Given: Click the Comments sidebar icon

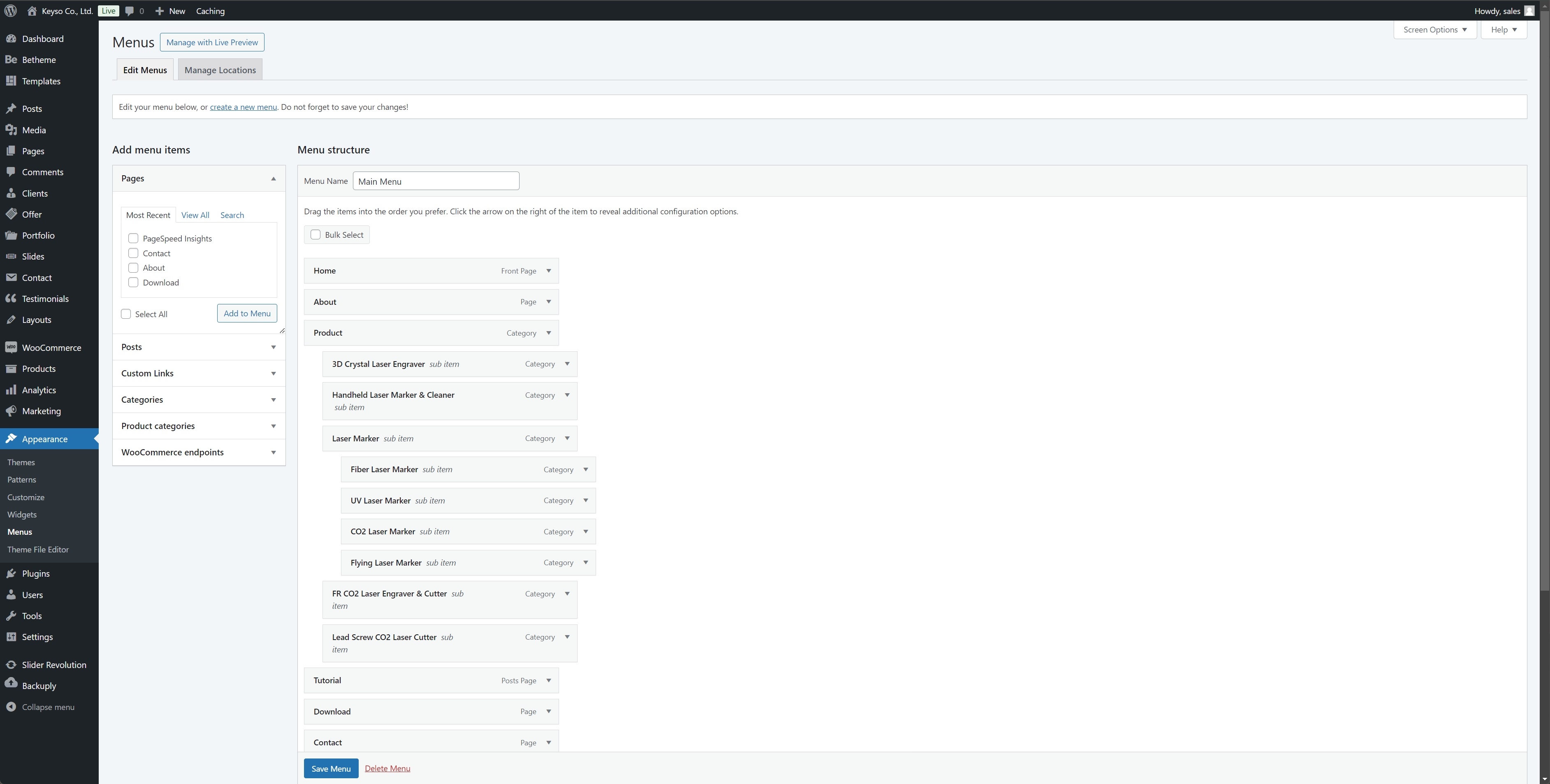Looking at the screenshot, I should click(x=13, y=172).
